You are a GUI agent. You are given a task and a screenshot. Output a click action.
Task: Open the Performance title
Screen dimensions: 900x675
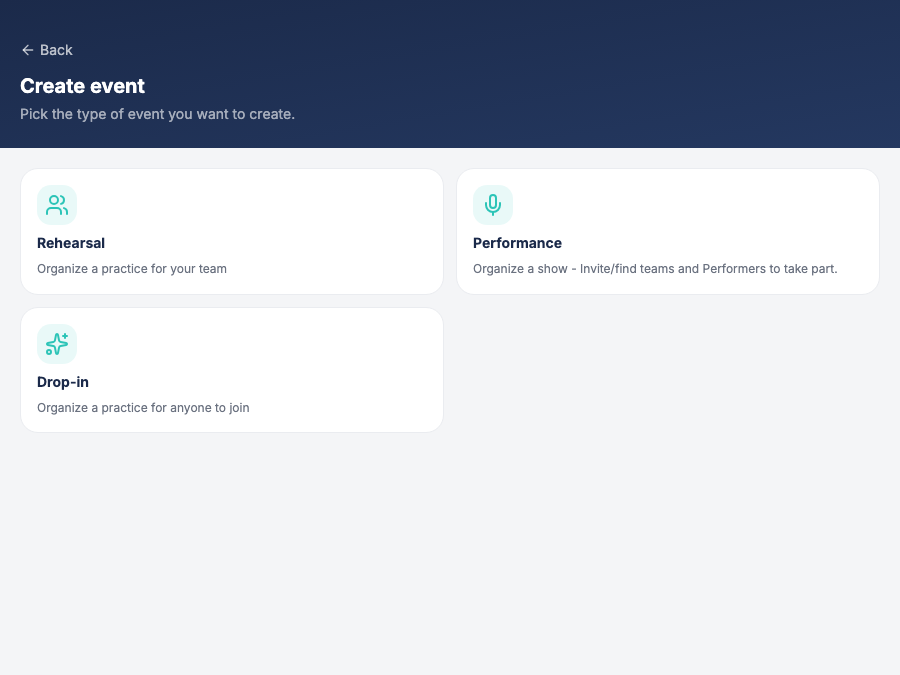(x=517, y=243)
